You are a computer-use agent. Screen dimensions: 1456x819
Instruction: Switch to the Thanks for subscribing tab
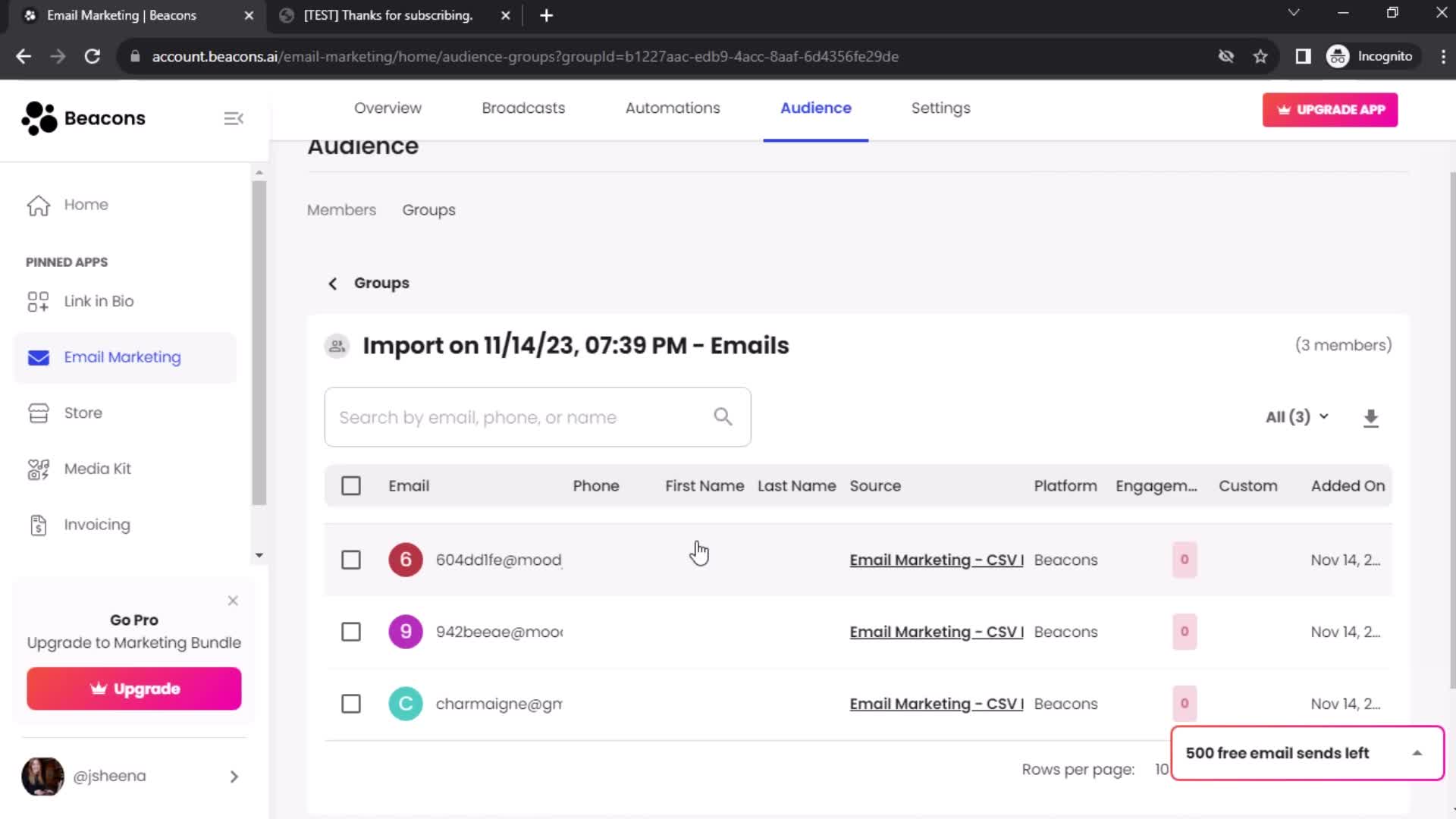tap(388, 15)
